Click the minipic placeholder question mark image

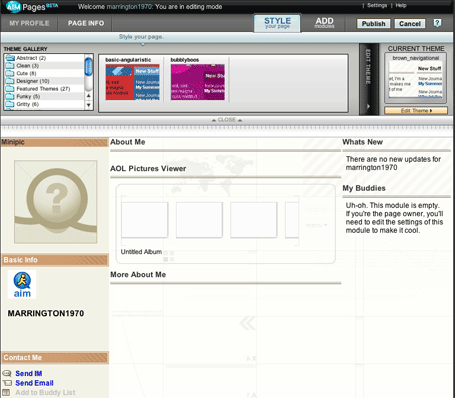pyautogui.click(x=56, y=202)
